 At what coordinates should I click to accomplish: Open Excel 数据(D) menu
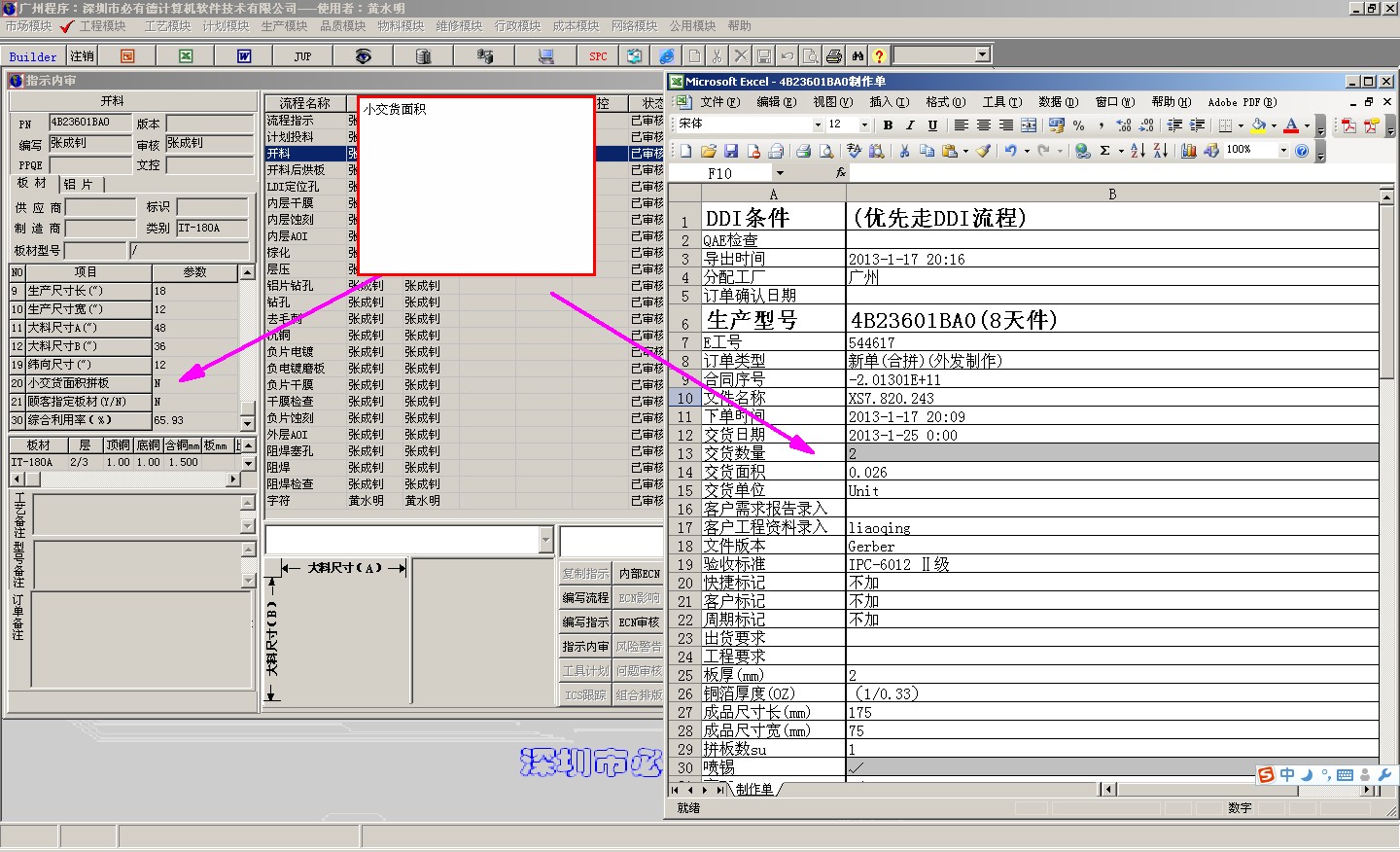pyautogui.click(x=1058, y=102)
